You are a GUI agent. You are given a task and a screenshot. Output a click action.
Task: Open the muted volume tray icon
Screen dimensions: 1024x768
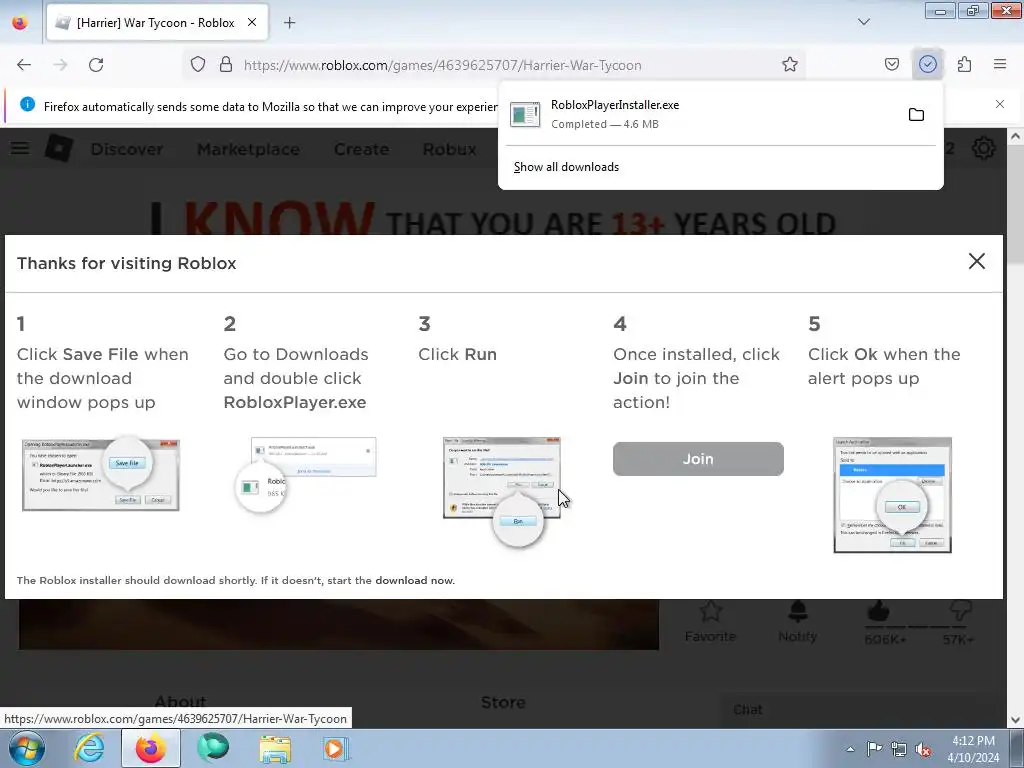(x=923, y=749)
